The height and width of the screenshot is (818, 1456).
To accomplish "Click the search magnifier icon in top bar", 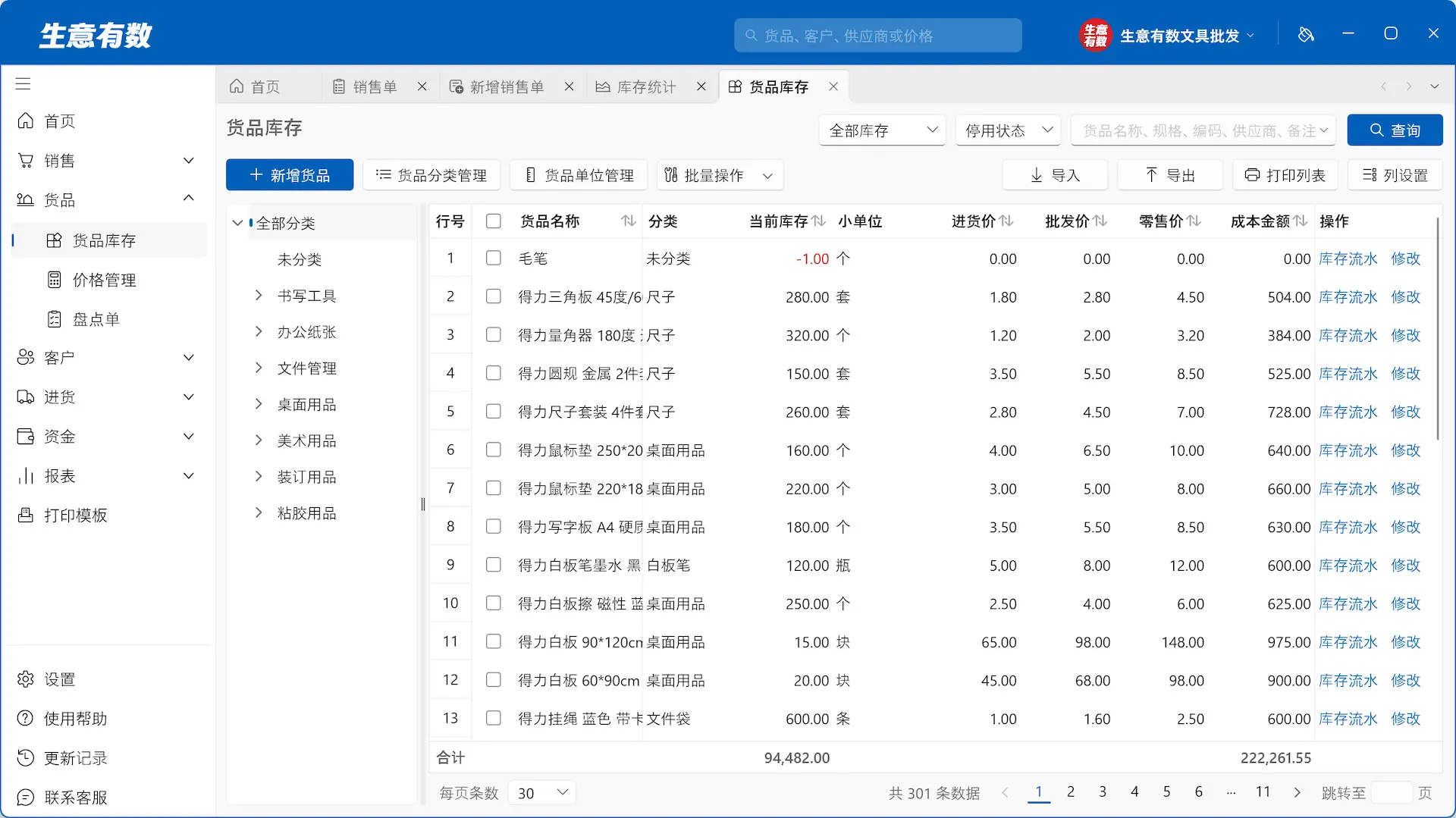I will pyautogui.click(x=751, y=36).
